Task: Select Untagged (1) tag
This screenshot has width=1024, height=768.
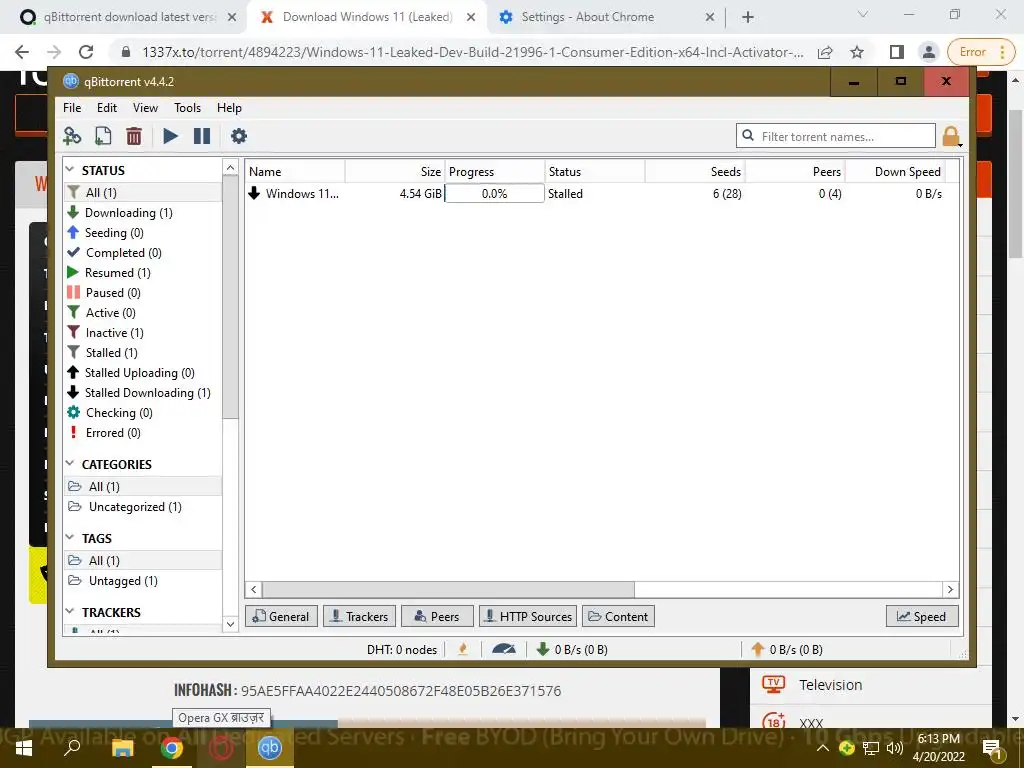Action: pyautogui.click(x=143, y=581)
